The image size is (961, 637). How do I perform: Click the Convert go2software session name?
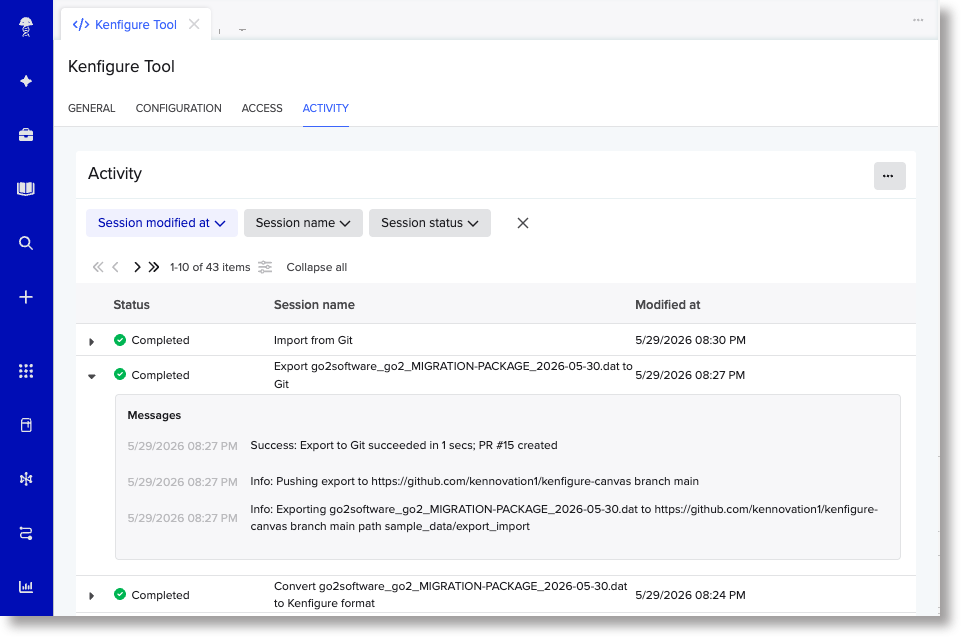point(450,595)
